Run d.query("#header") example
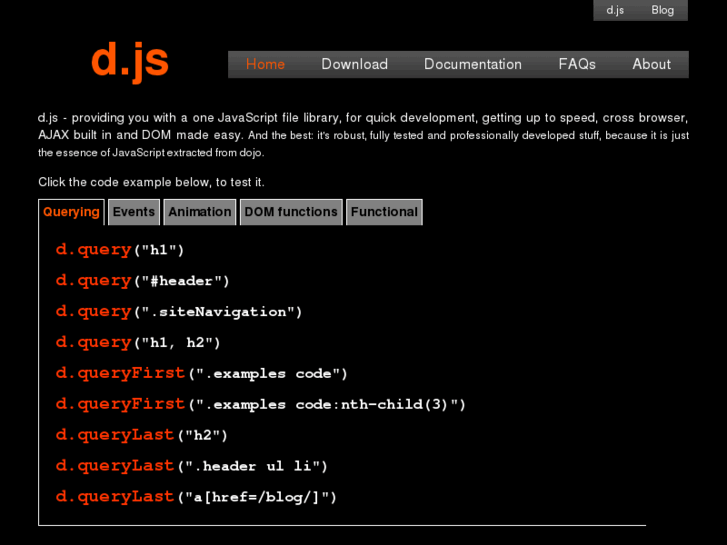Image resolution: width=727 pixels, height=545 pixels. pos(143,281)
